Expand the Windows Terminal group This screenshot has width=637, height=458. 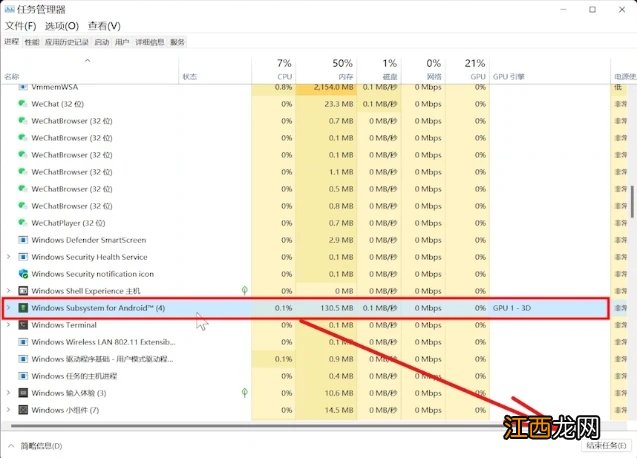8,325
